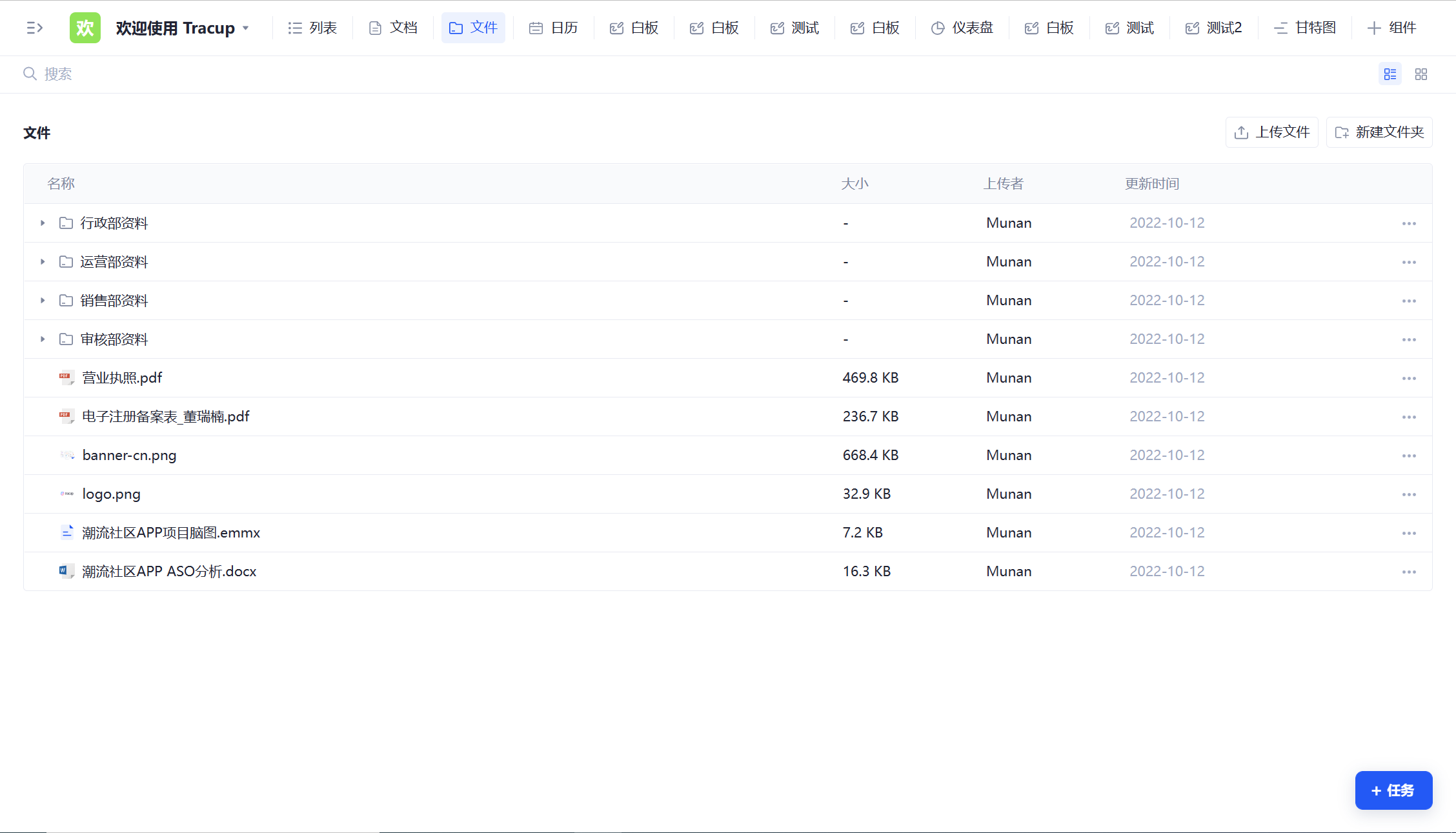Switch to list view layout
Viewport: 1456px width, 833px height.
1390,74
